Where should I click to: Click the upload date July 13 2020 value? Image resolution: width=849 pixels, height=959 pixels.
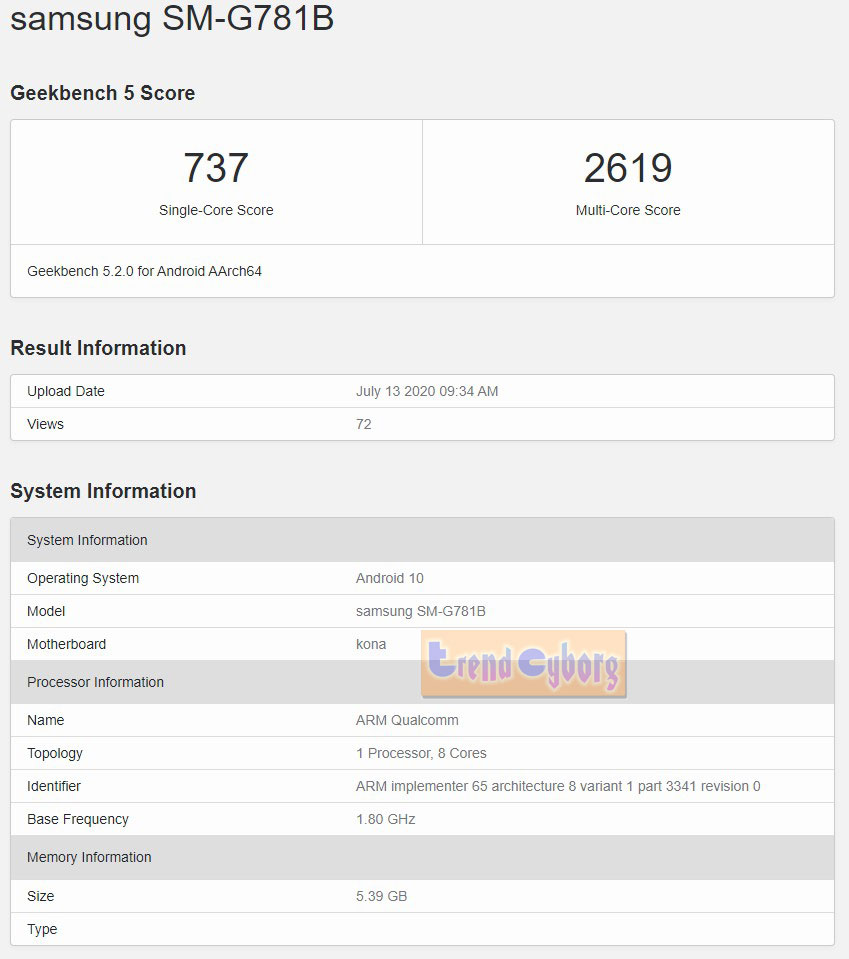427,391
